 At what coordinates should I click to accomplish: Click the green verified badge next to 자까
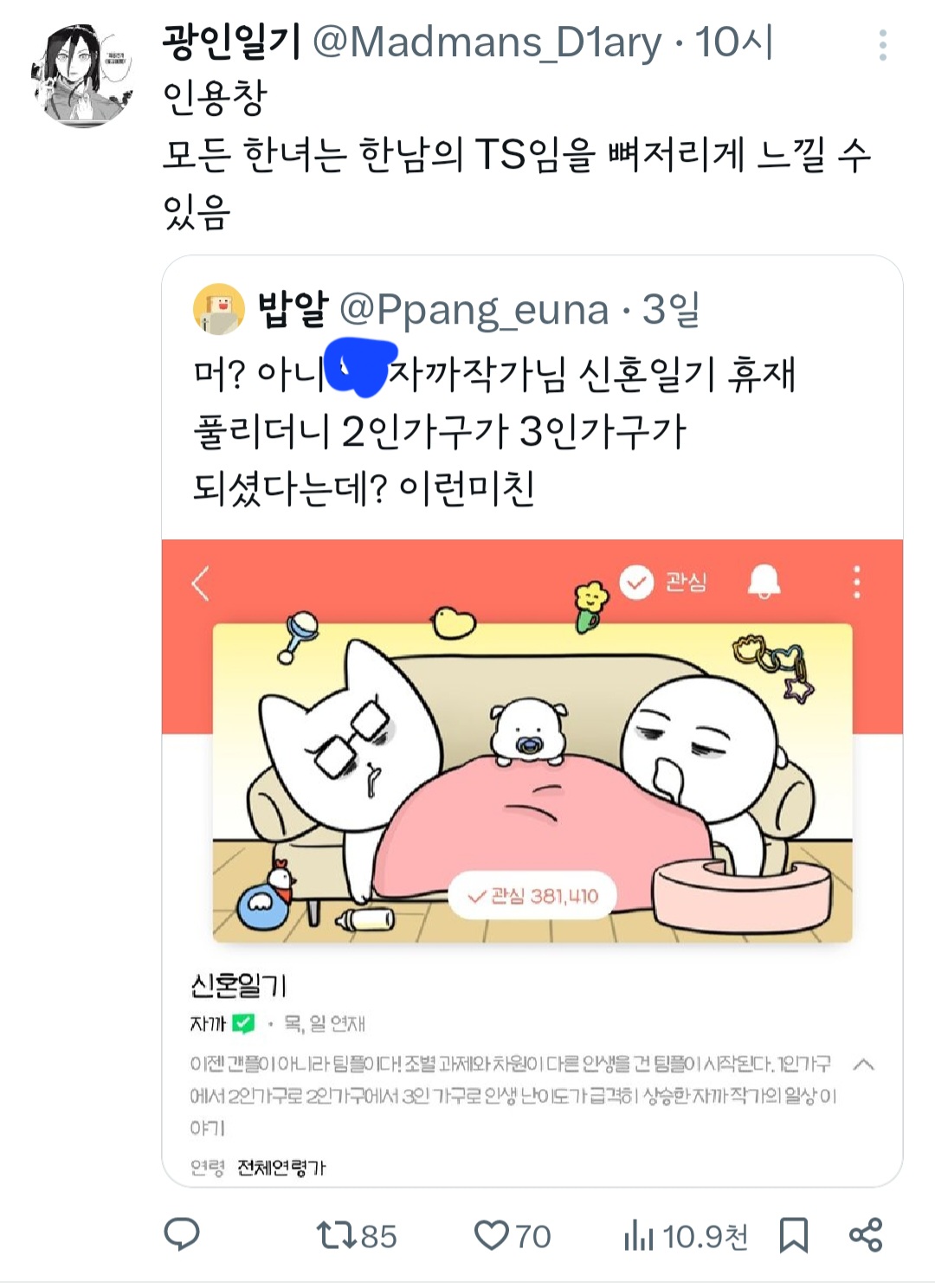244,1024
